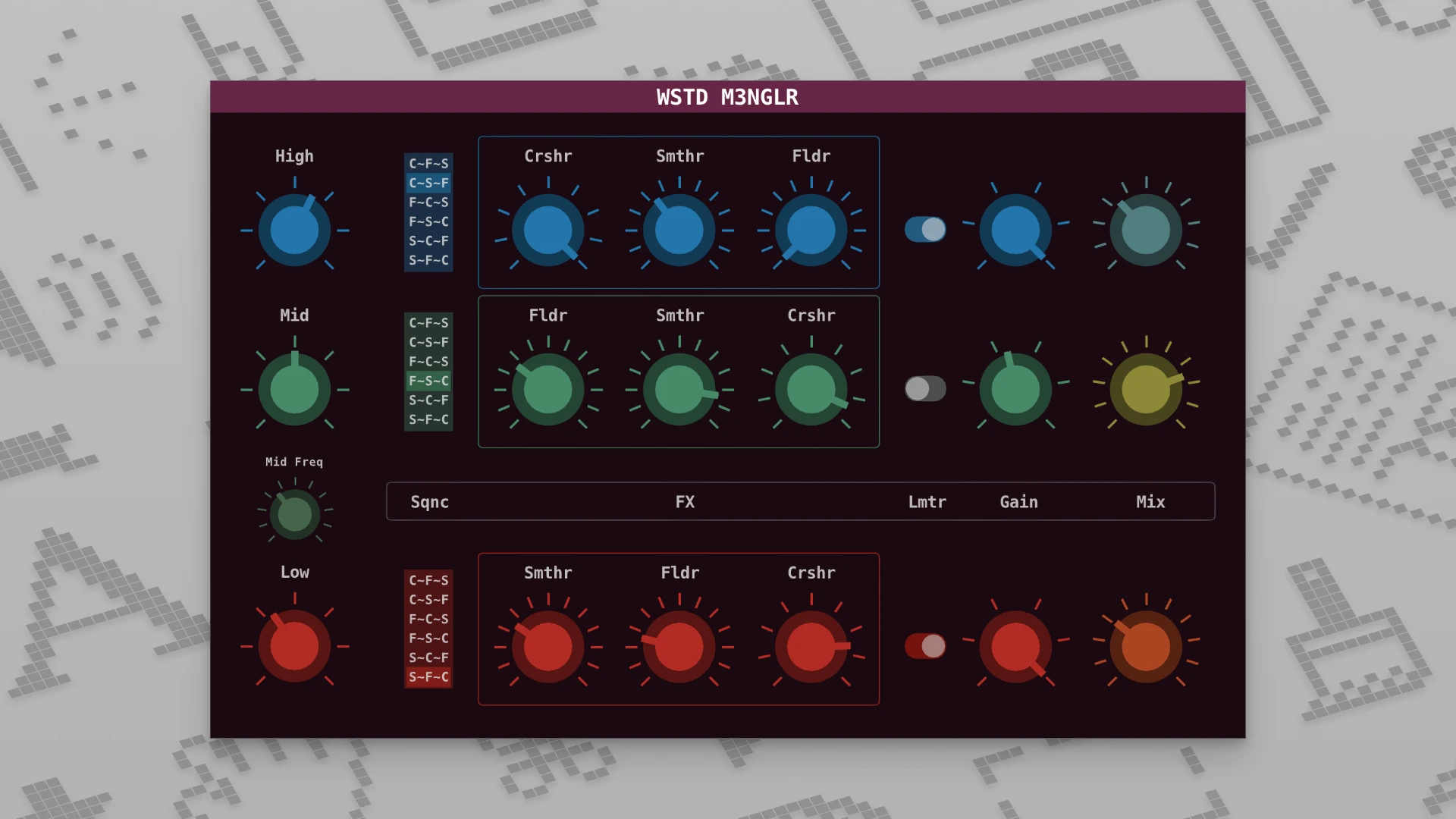This screenshot has height=819, width=1456.
Task: Turn the High band Mix knob
Action: pos(1145,227)
